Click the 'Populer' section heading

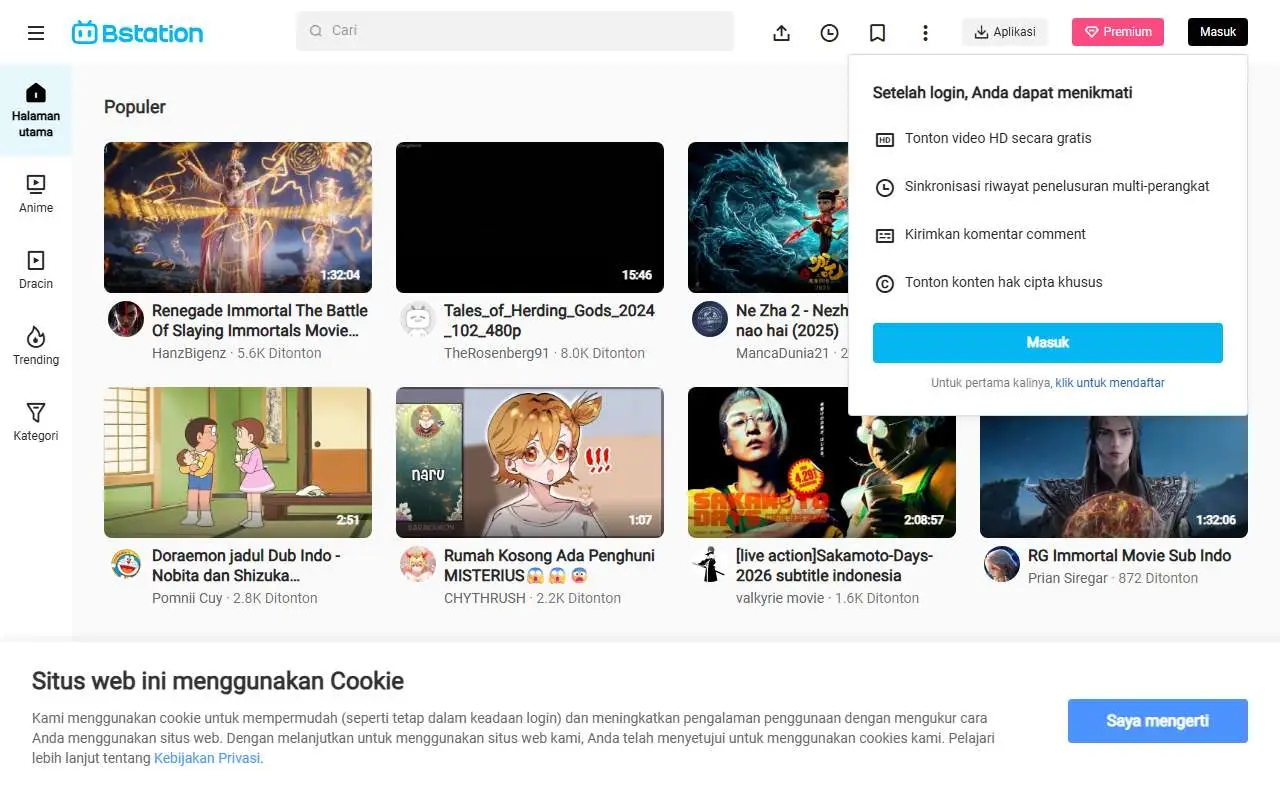tap(135, 107)
